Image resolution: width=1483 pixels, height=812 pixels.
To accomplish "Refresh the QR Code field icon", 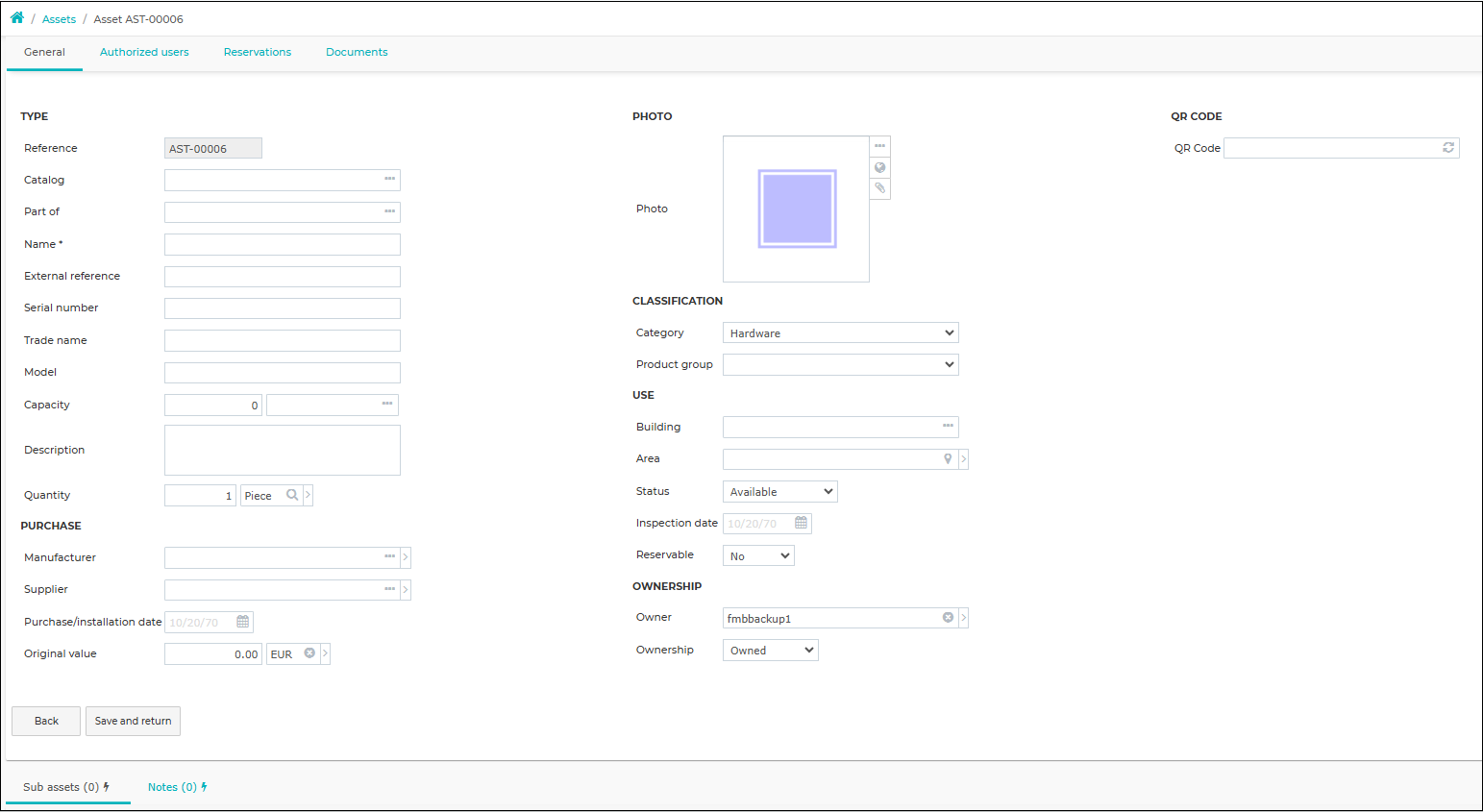I will pos(1447,148).
